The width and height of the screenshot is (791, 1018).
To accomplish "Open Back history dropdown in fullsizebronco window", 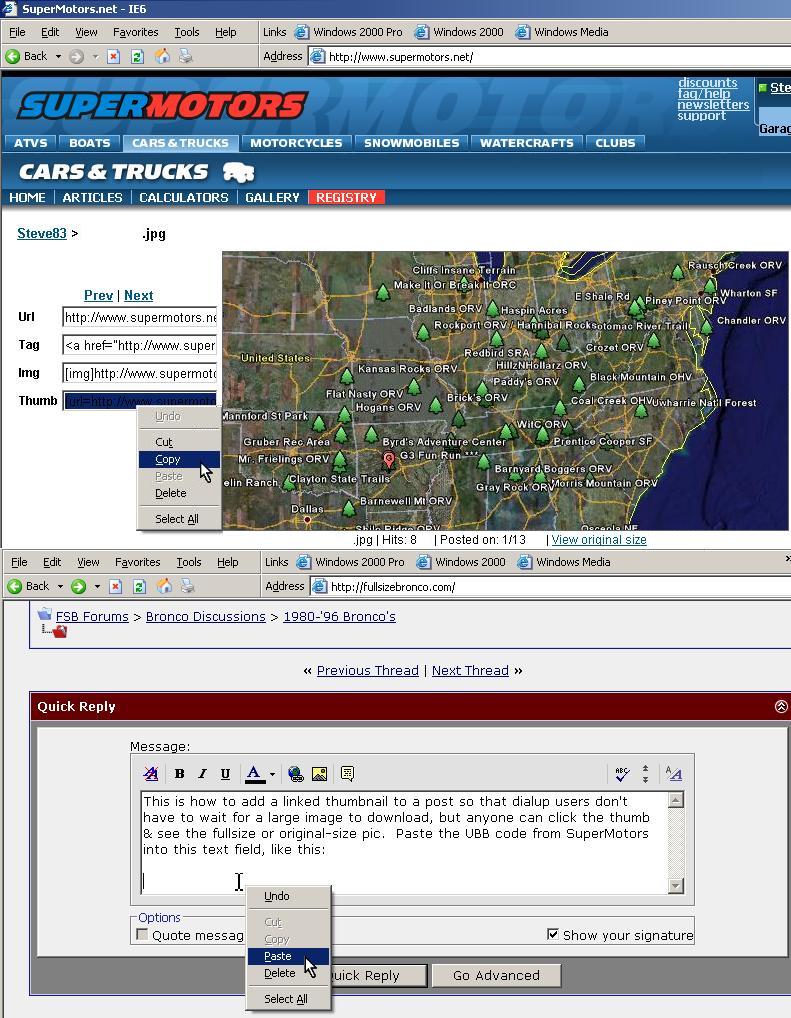I will click(x=60, y=586).
